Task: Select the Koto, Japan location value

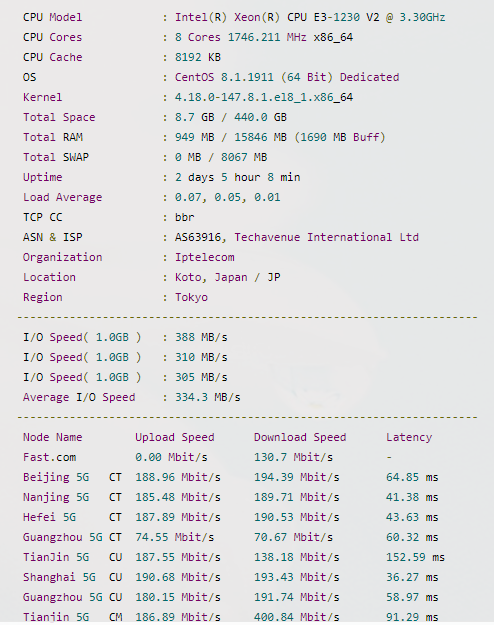Action: pos(227,277)
